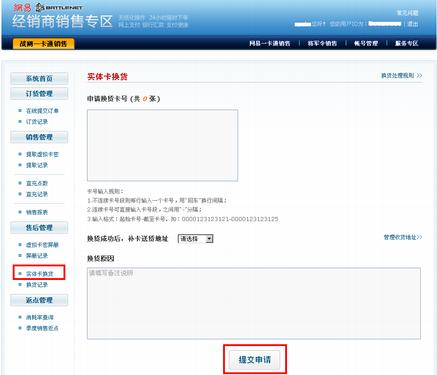Viewport: 437px width, 375px height.
Task: Click 售后管理 sidebar section header
Action: [x=39, y=228]
